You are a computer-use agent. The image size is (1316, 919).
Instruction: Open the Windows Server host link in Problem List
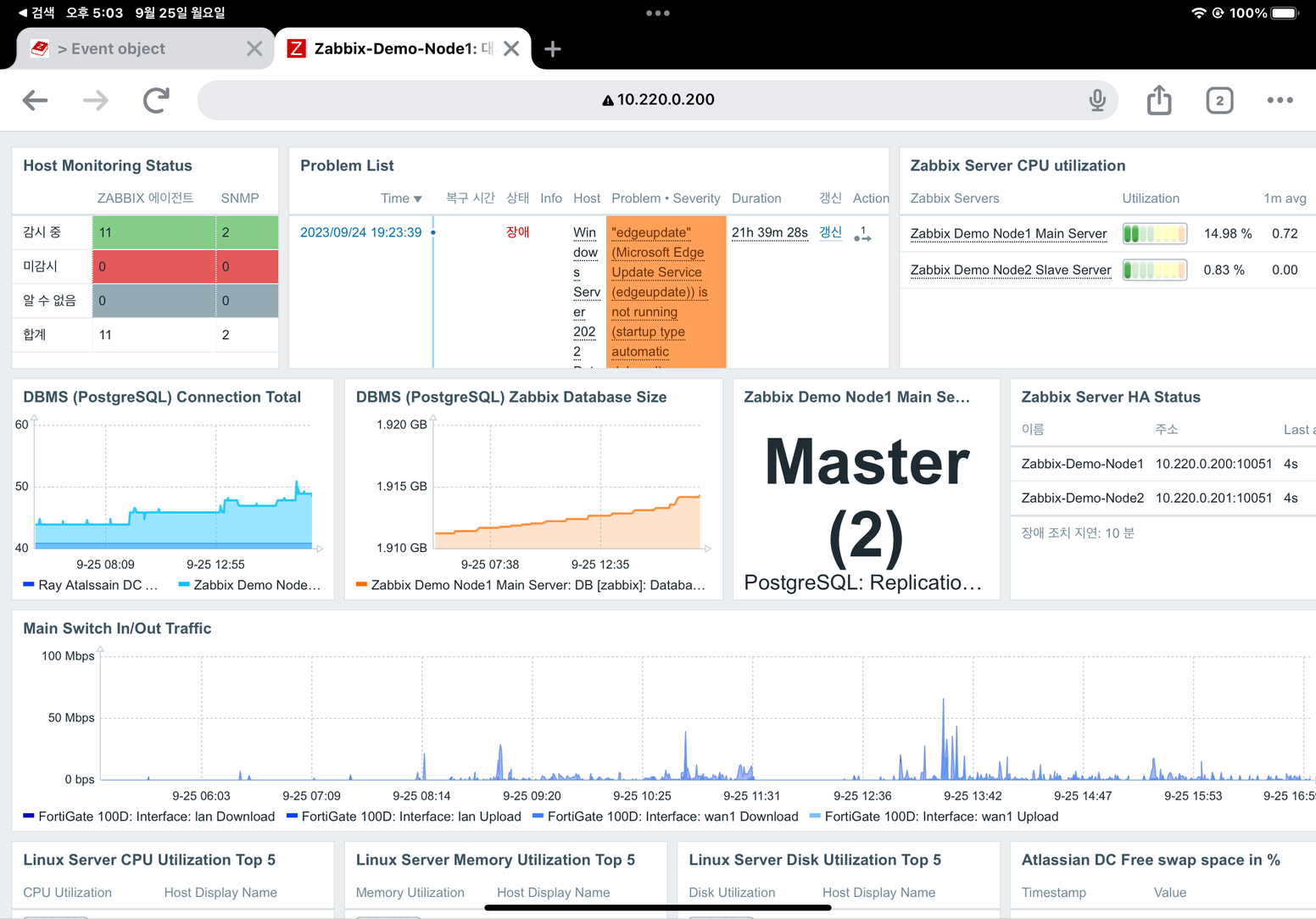click(586, 292)
